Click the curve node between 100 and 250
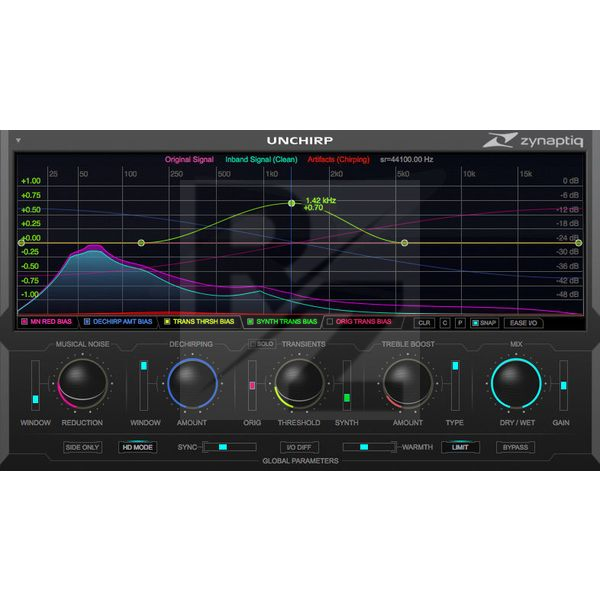600x600 pixels. coord(141,243)
